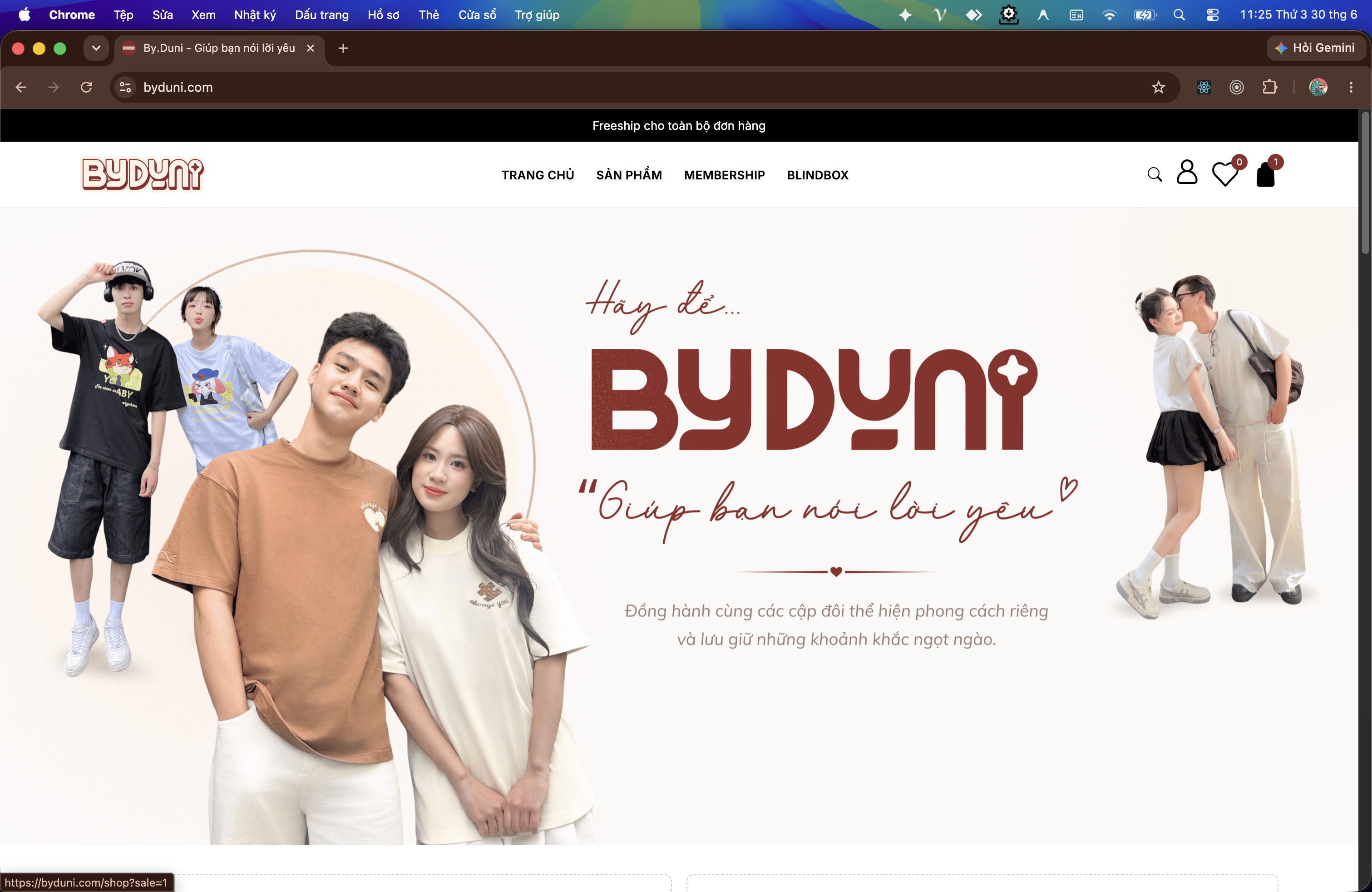Reload the page with refresh icon
1372x892 pixels.
tap(86, 87)
